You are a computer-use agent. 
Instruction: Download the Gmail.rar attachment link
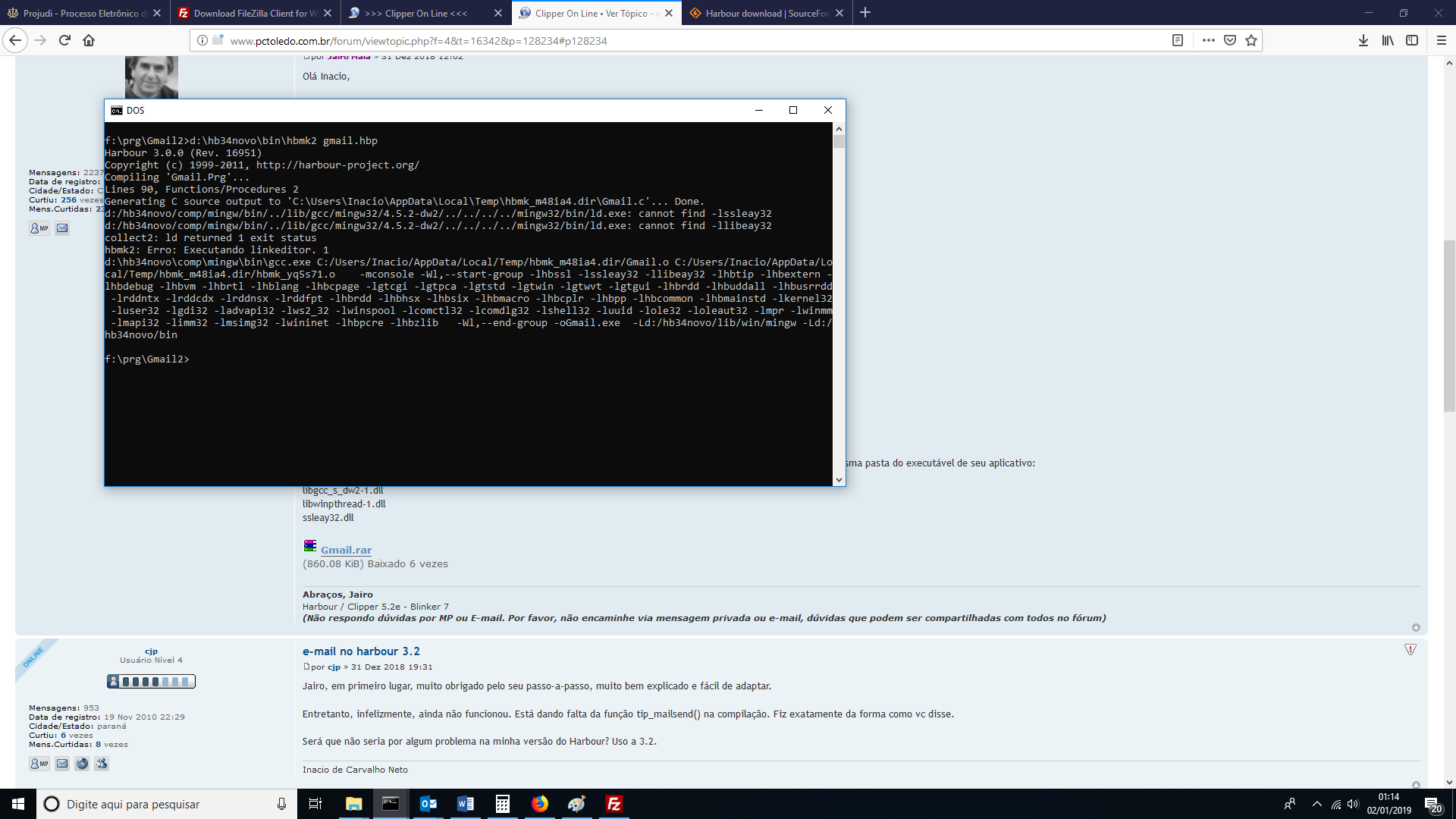click(346, 550)
